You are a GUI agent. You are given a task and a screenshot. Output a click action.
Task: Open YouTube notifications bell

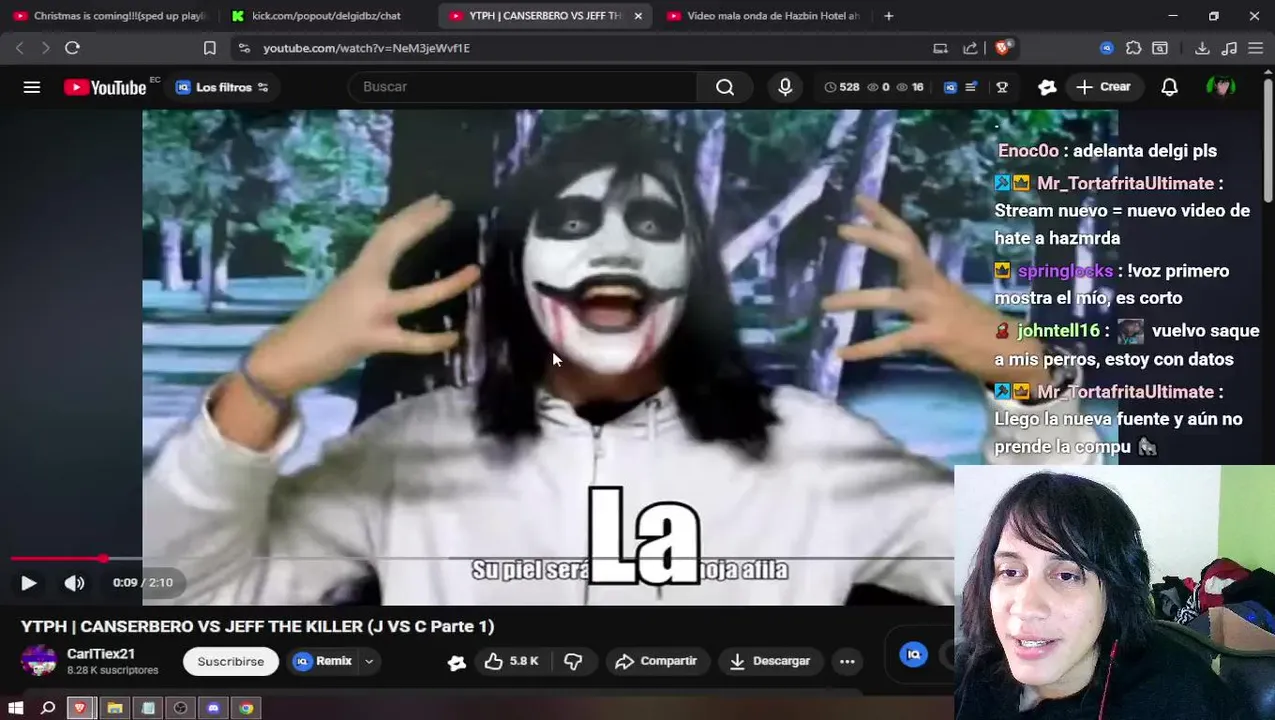(1169, 87)
